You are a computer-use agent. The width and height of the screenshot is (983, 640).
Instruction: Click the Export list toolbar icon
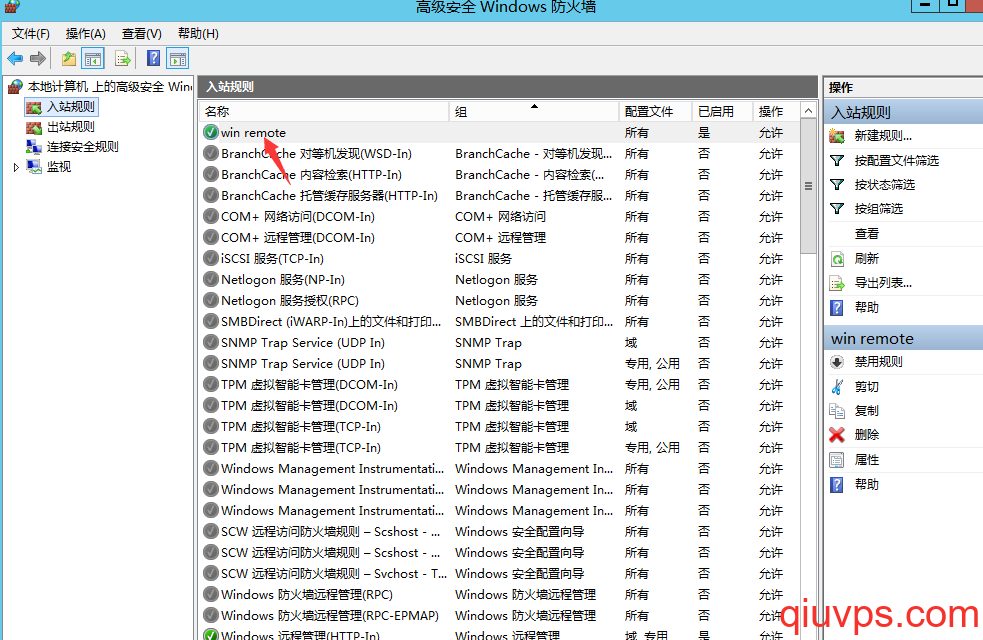(123, 59)
